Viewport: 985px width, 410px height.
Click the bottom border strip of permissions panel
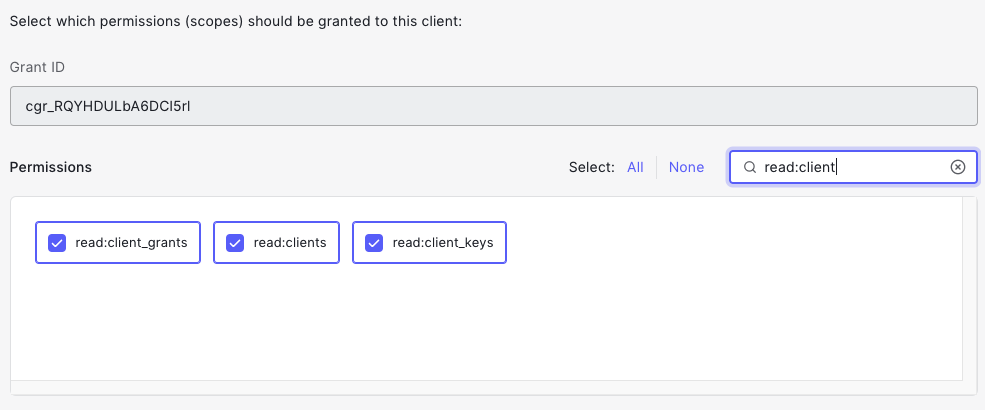[x=494, y=387]
